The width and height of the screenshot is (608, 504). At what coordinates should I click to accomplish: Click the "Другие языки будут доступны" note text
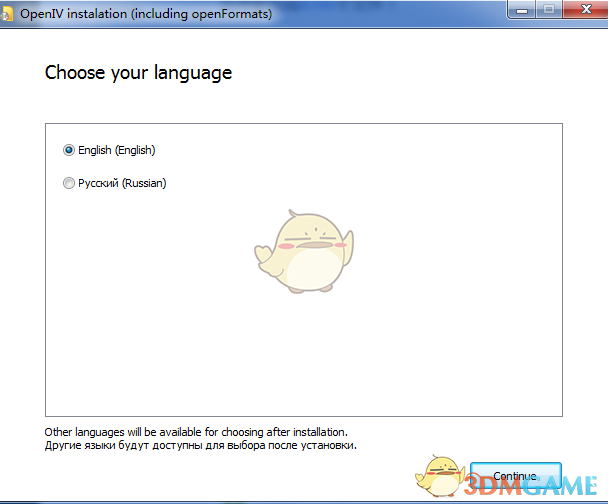(200, 445)
